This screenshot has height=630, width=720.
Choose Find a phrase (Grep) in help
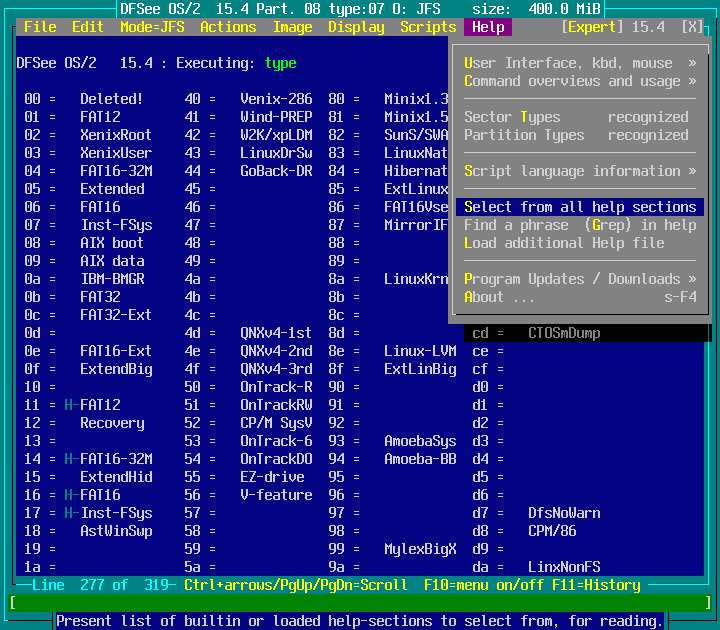point(580,225)
